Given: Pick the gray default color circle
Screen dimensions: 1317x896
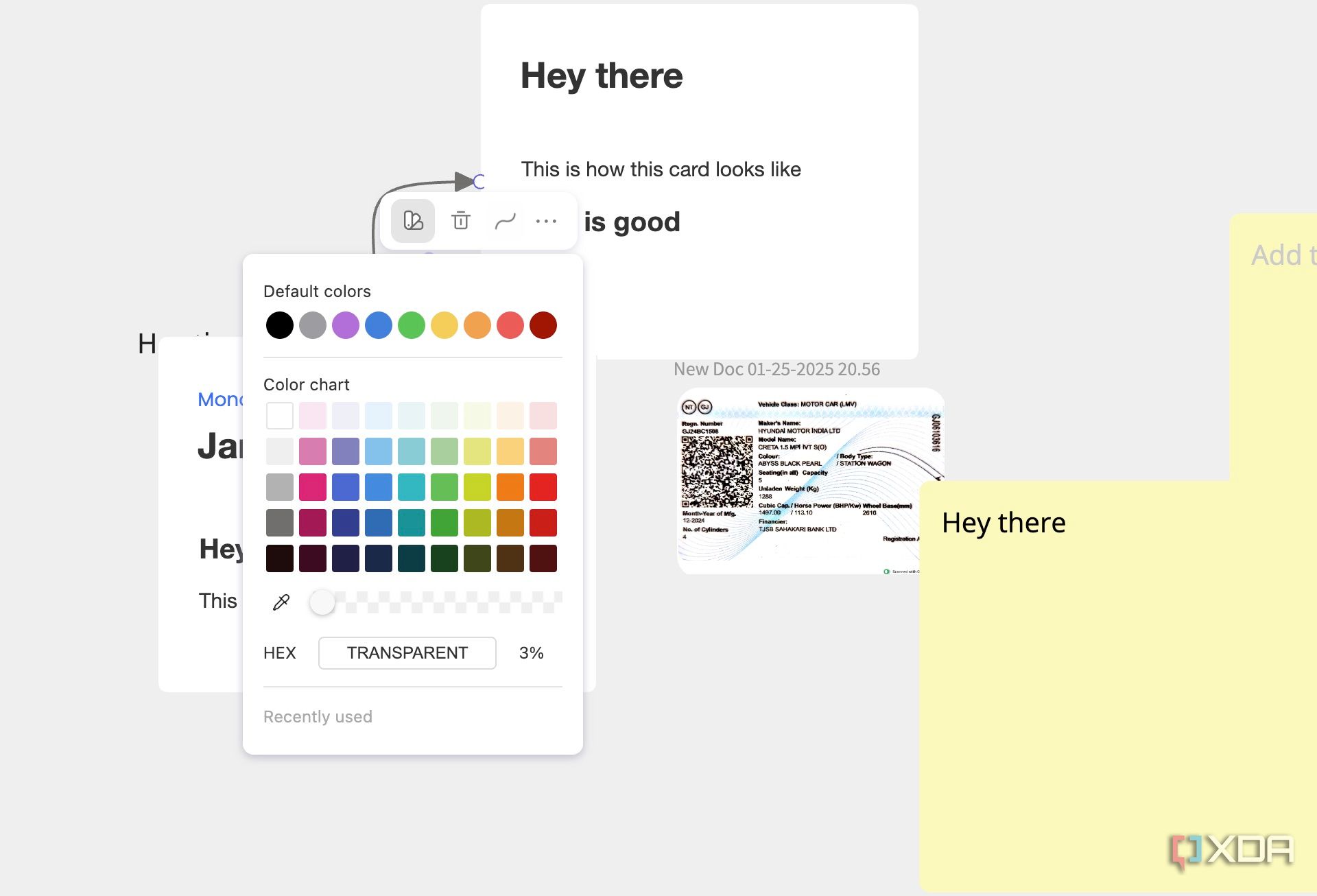Looking at the screenshot, I should (x=313, y=325).
